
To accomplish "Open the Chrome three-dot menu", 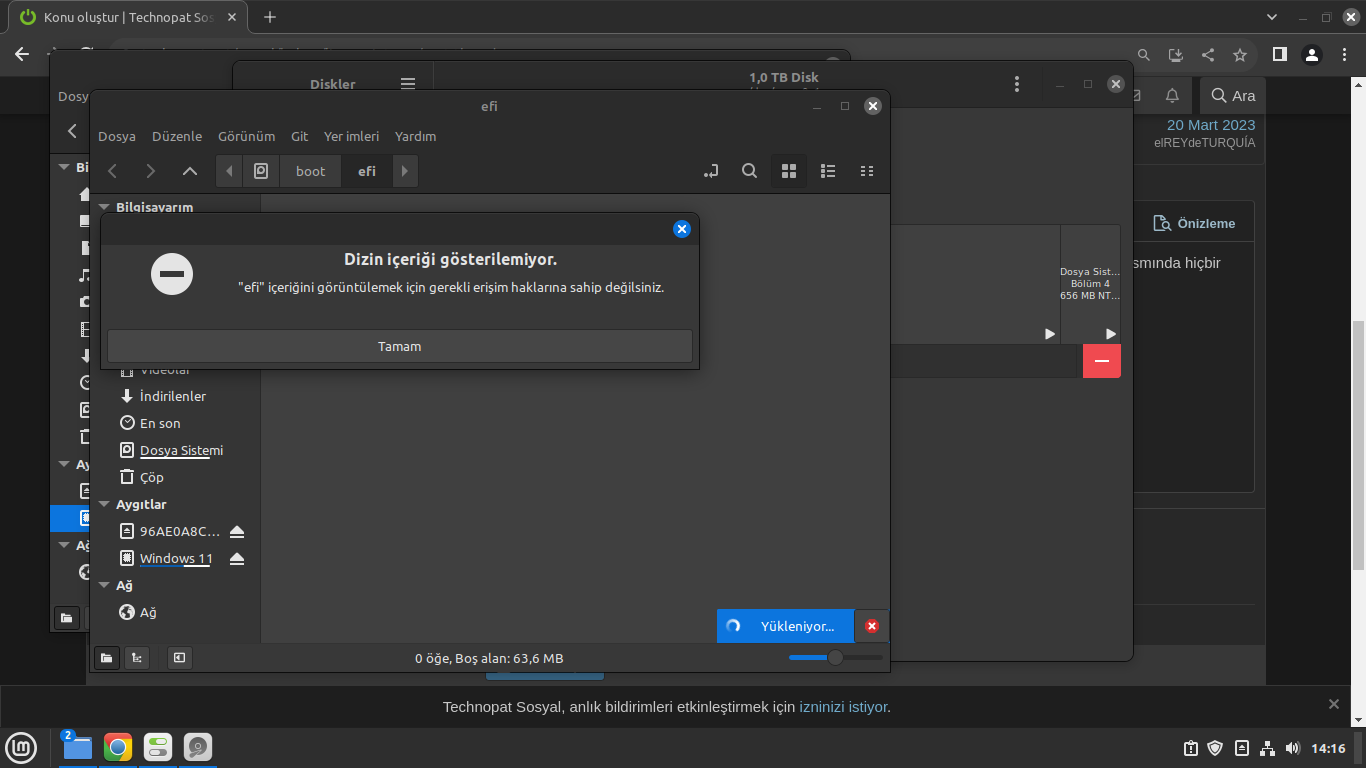I will (1346, 55).
